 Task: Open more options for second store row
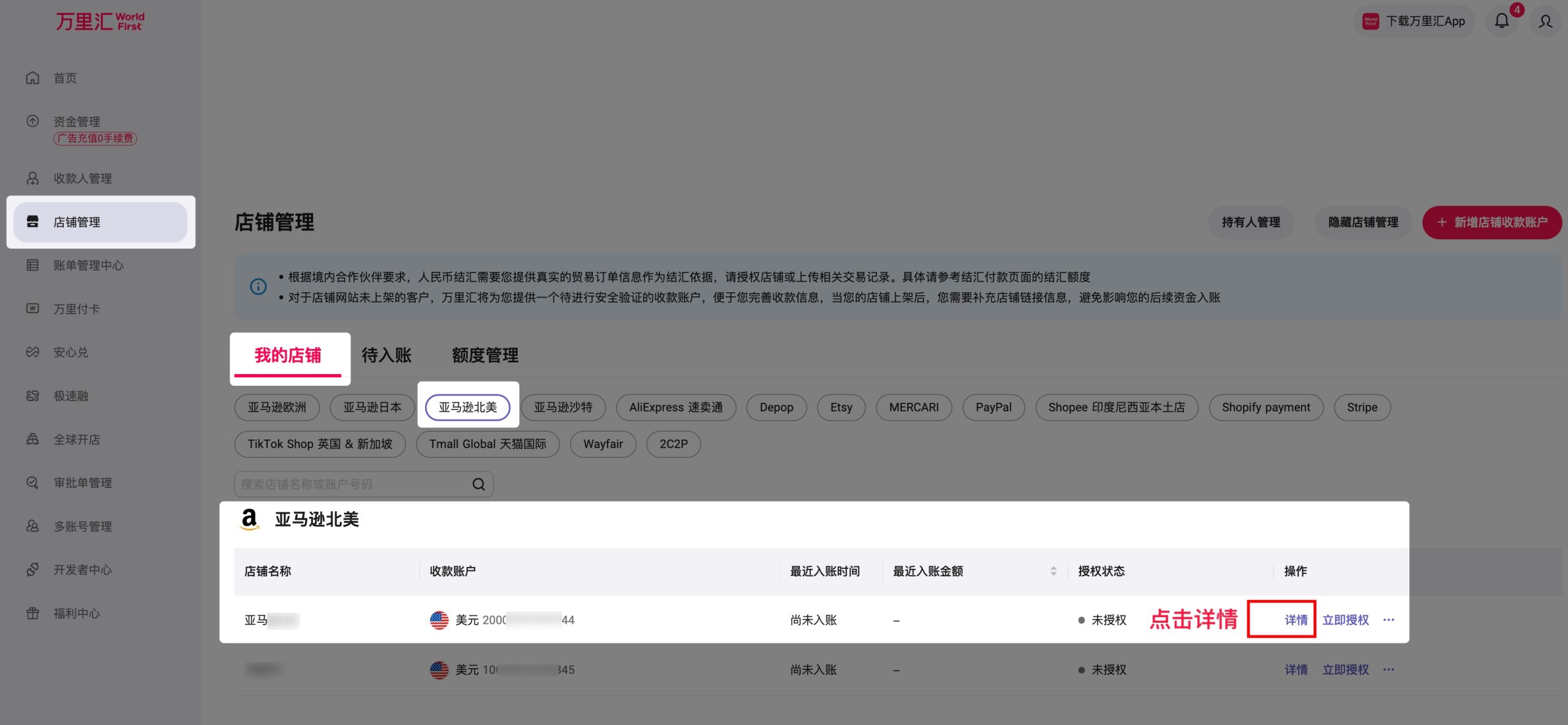coord(1388,669)
